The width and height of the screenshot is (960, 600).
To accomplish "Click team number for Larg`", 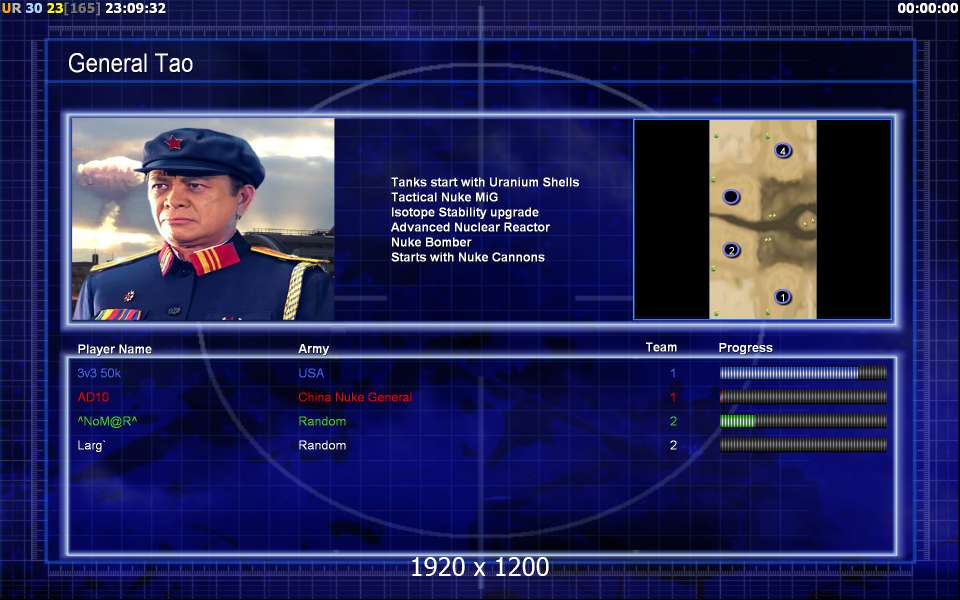I will point(673,445).
